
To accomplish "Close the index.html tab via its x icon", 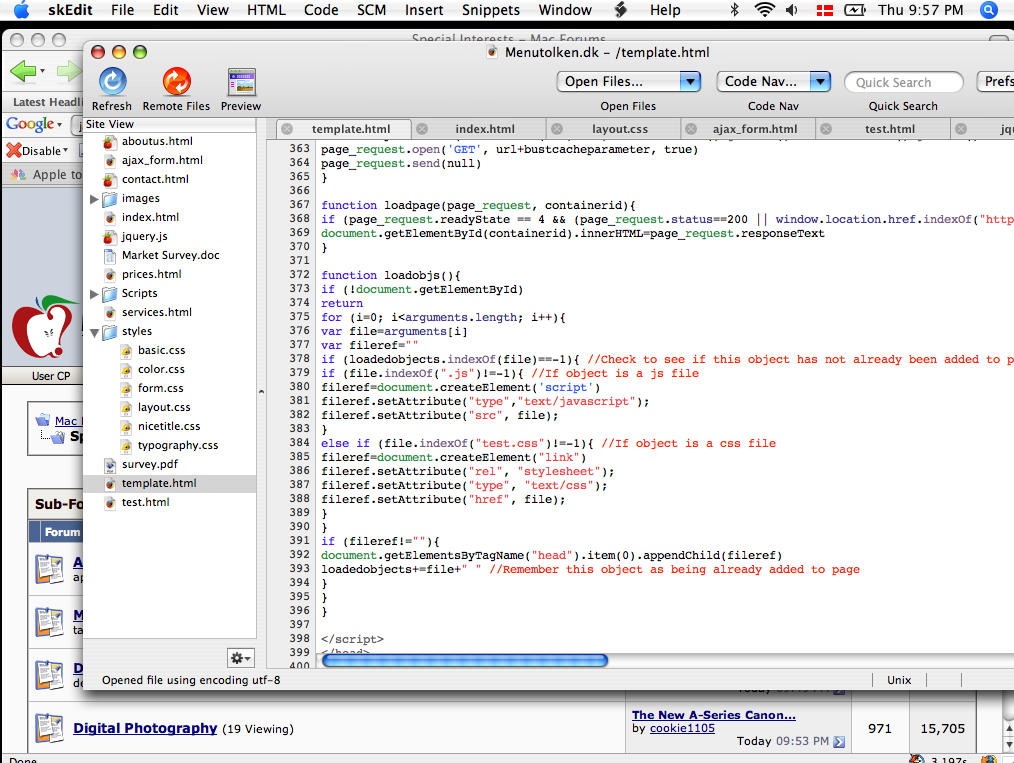I will pos(422,129).
